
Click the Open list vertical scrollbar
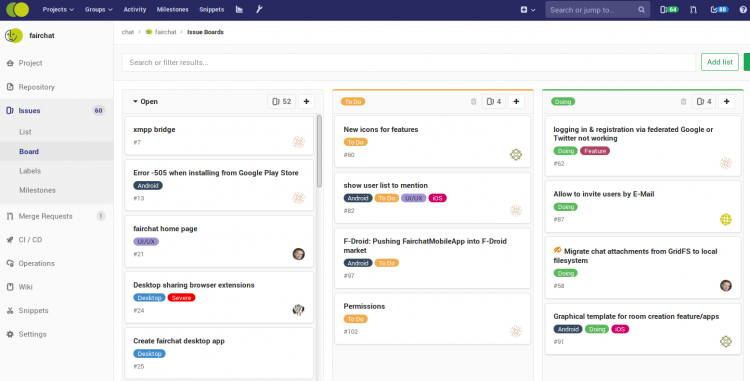point(319,151)
